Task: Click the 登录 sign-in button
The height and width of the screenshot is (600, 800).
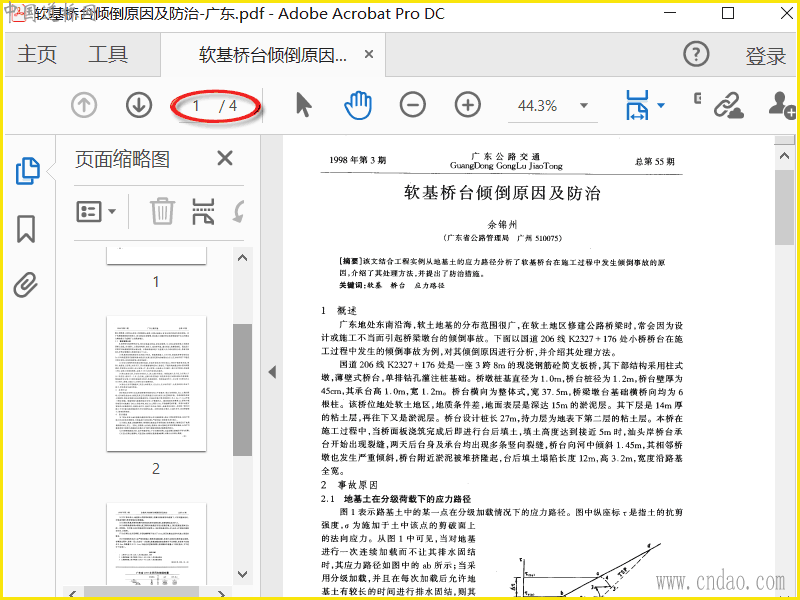Action: [765, 56]
